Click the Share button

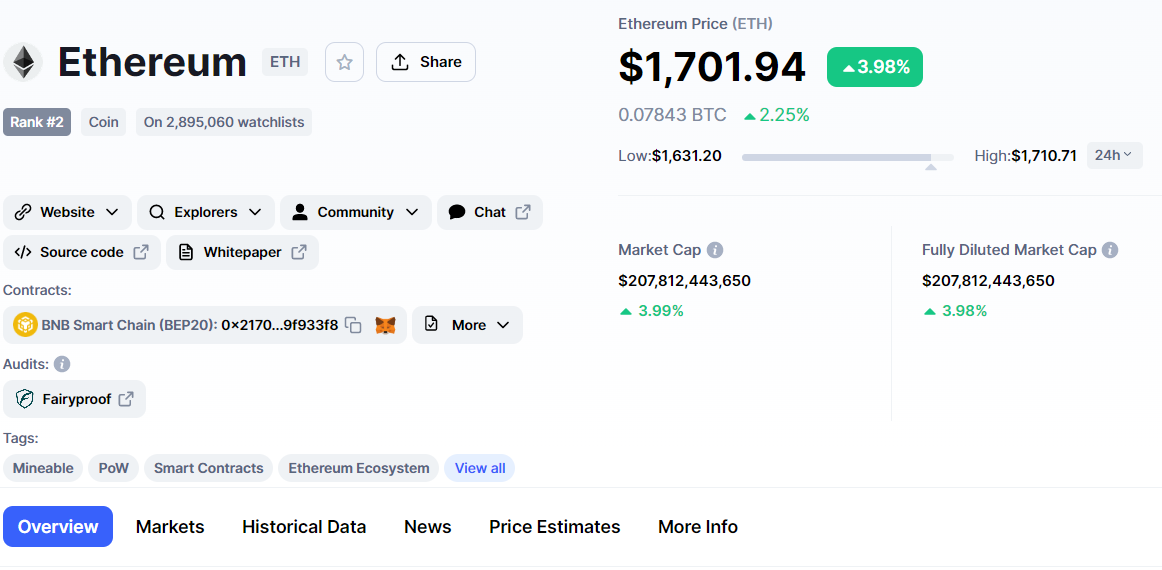[x=425, y=62]
